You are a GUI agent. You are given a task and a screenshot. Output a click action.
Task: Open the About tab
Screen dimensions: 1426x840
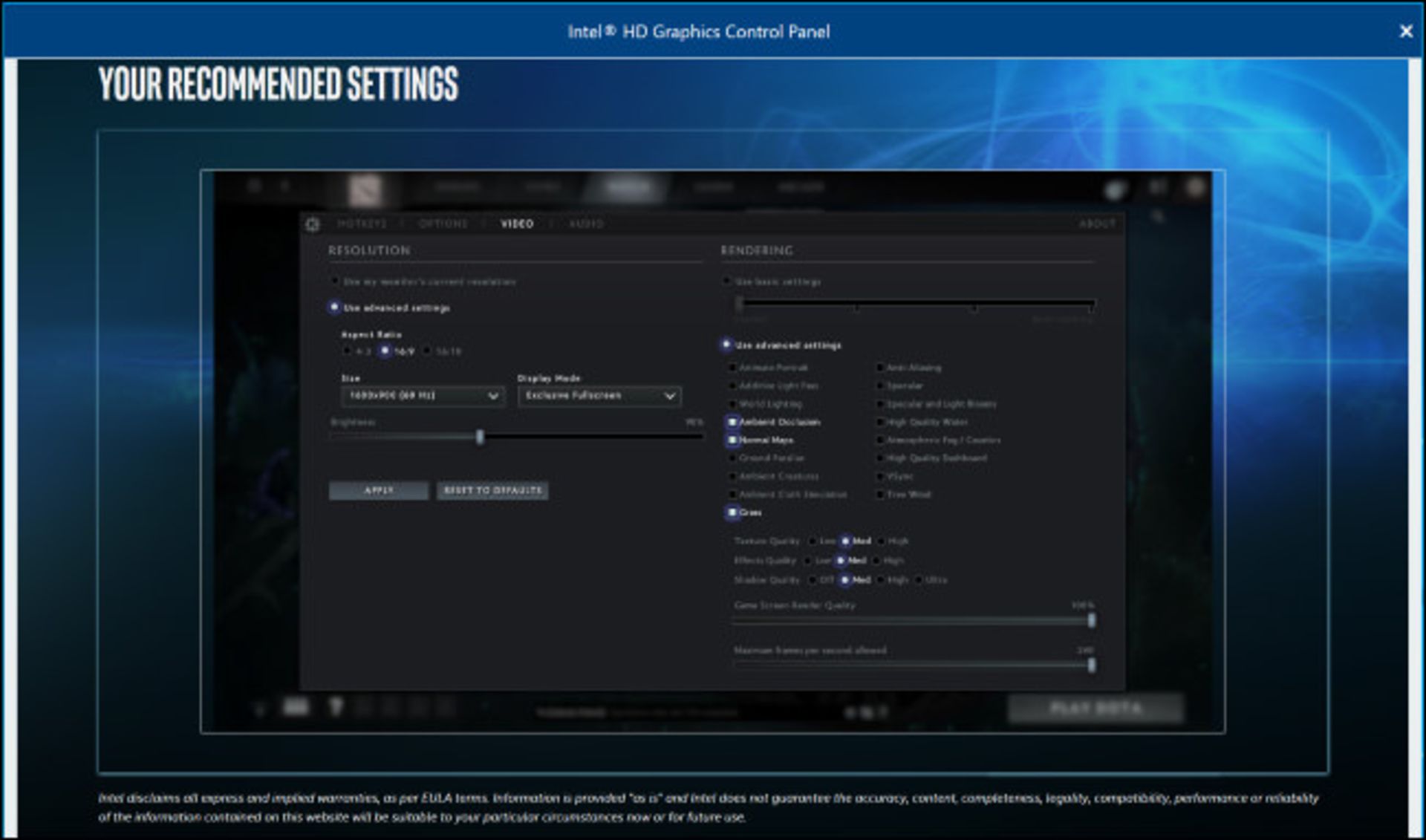(x=1097, y=224)
